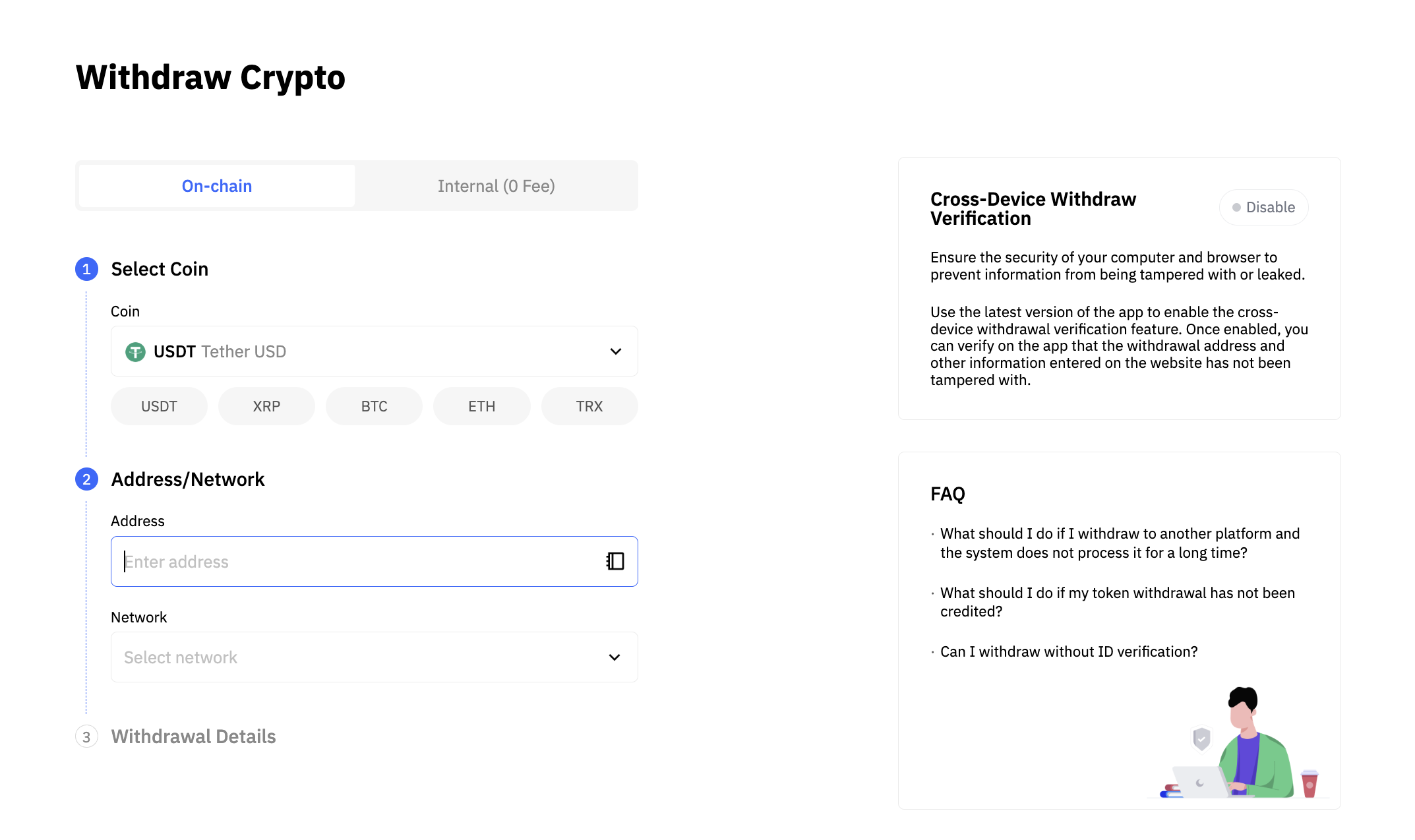Screen dimensions: 1415x840
Task: Open the address book icon
Action: [615, 561]
